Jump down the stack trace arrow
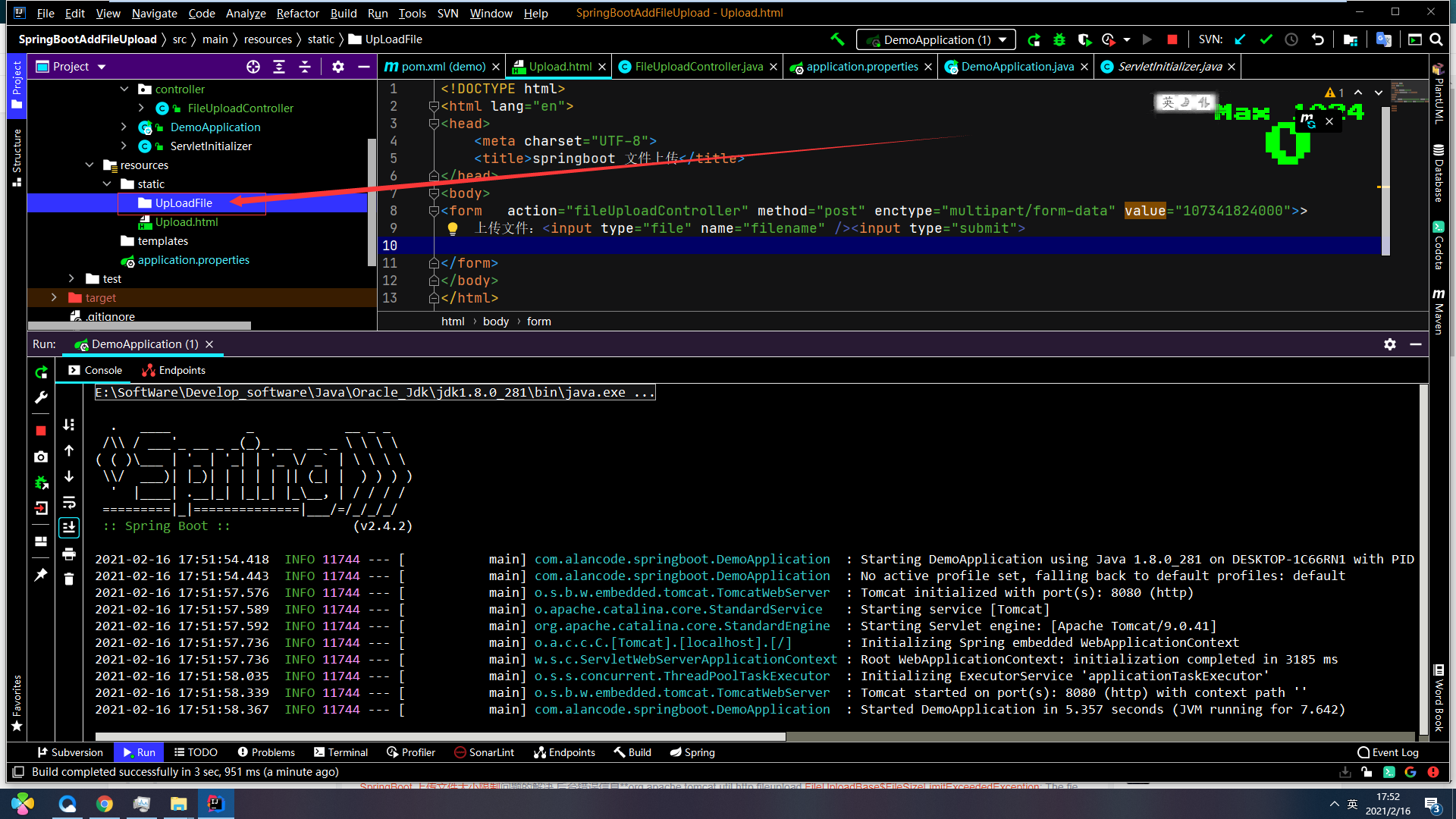This screenshot has width=1456, height=819. pos(69,476)
